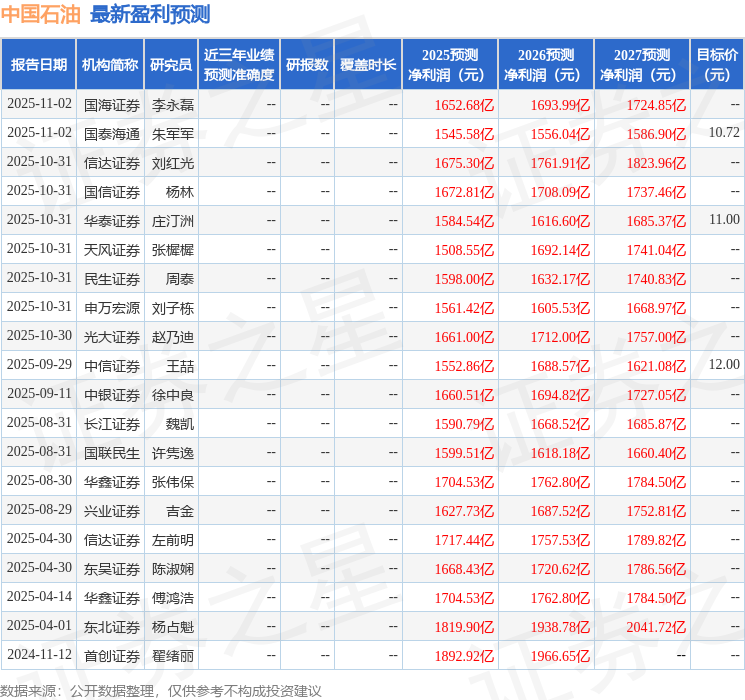
Task: Click the 东吴证券 institution cell
Action: (112, 569)
